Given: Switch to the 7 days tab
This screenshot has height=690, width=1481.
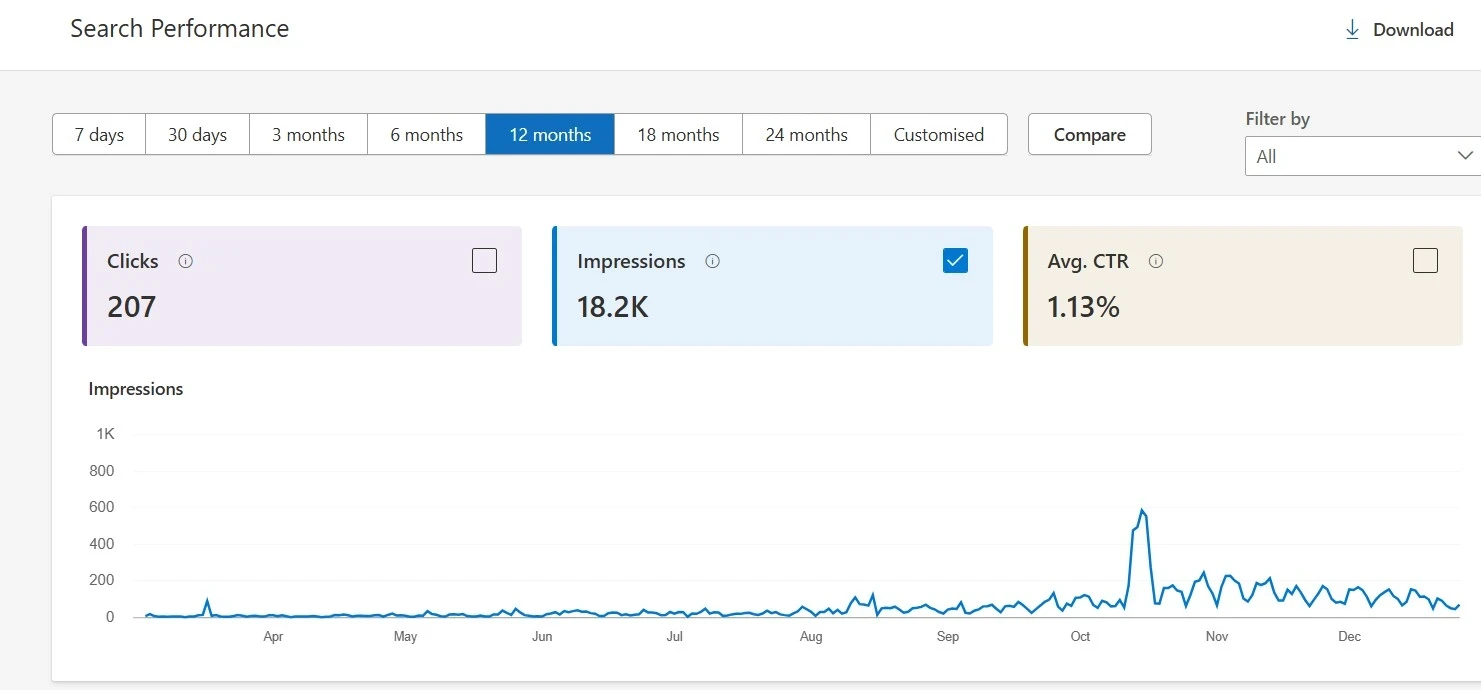Looking at the screenshot, I should [x=98, y=134].
